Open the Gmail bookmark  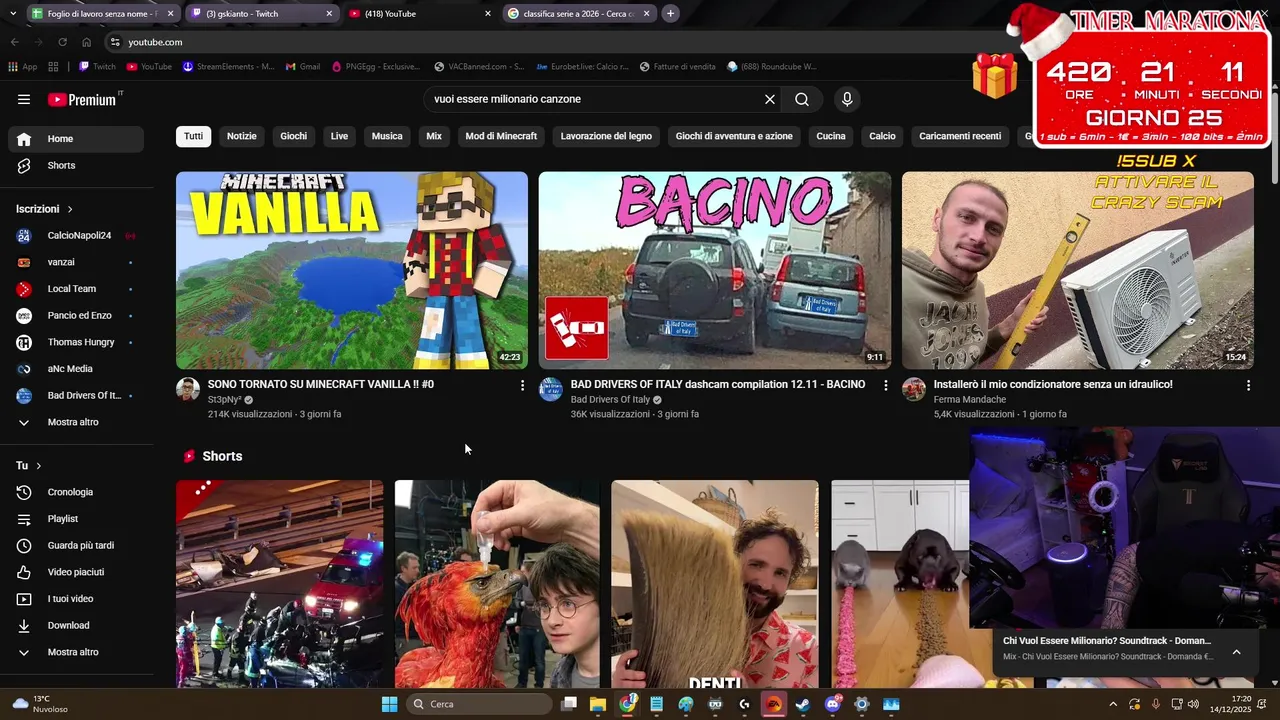(303, 67)
